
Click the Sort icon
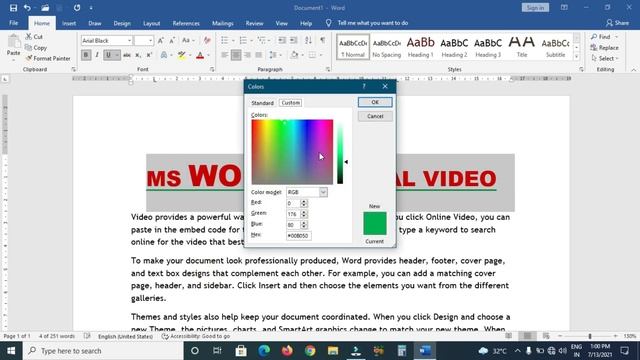(308, 40)
